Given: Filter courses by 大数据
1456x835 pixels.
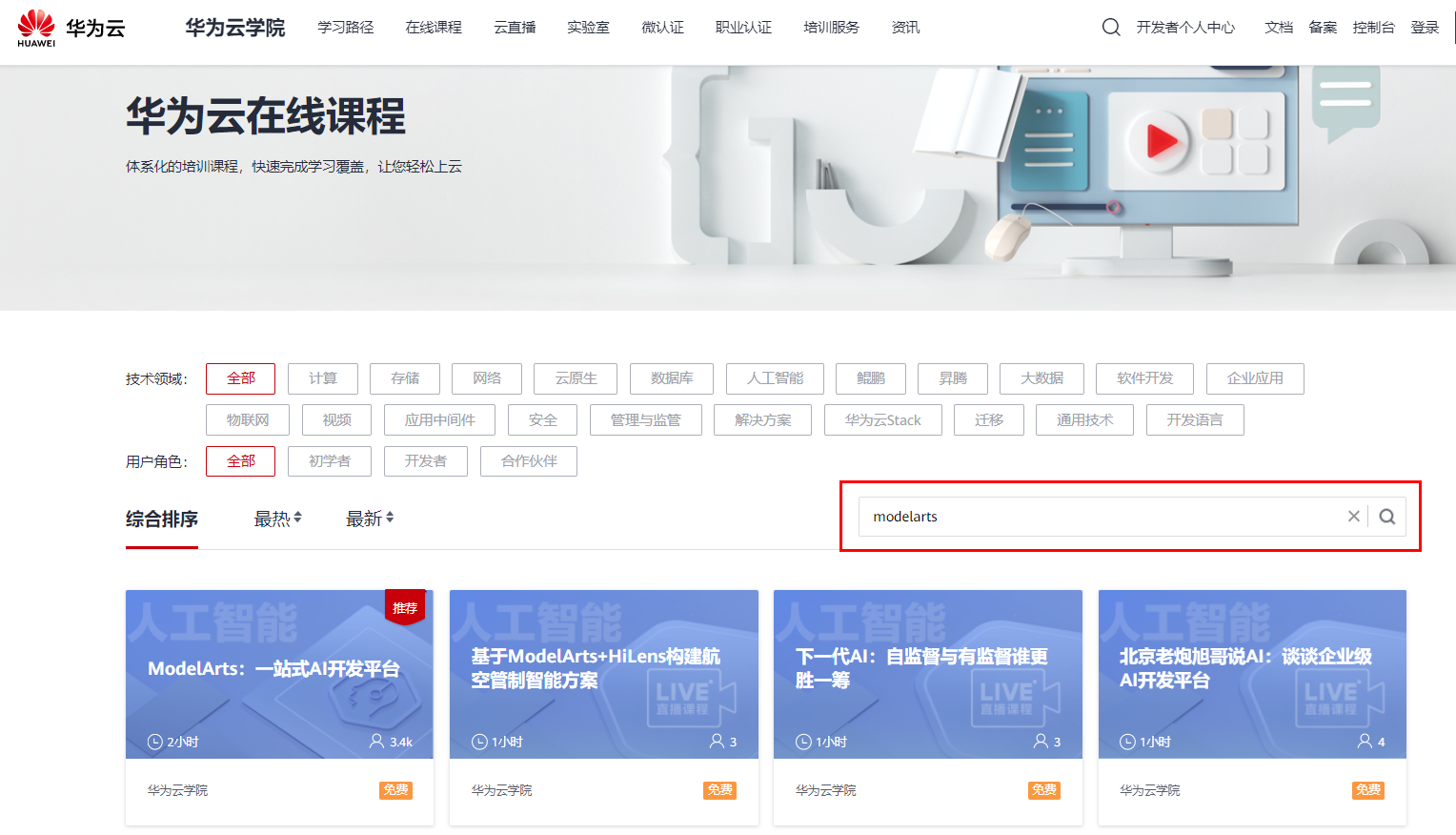Looking at the screenshot, I should click(1041, 378).
